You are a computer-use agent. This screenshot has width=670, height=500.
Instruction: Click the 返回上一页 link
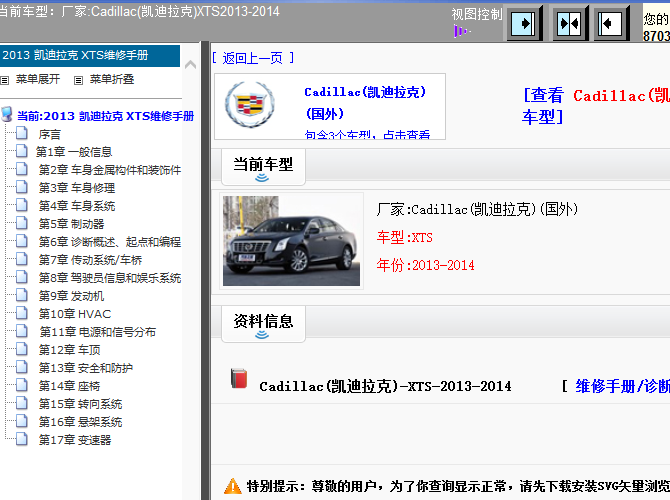[x=253, y=58]
